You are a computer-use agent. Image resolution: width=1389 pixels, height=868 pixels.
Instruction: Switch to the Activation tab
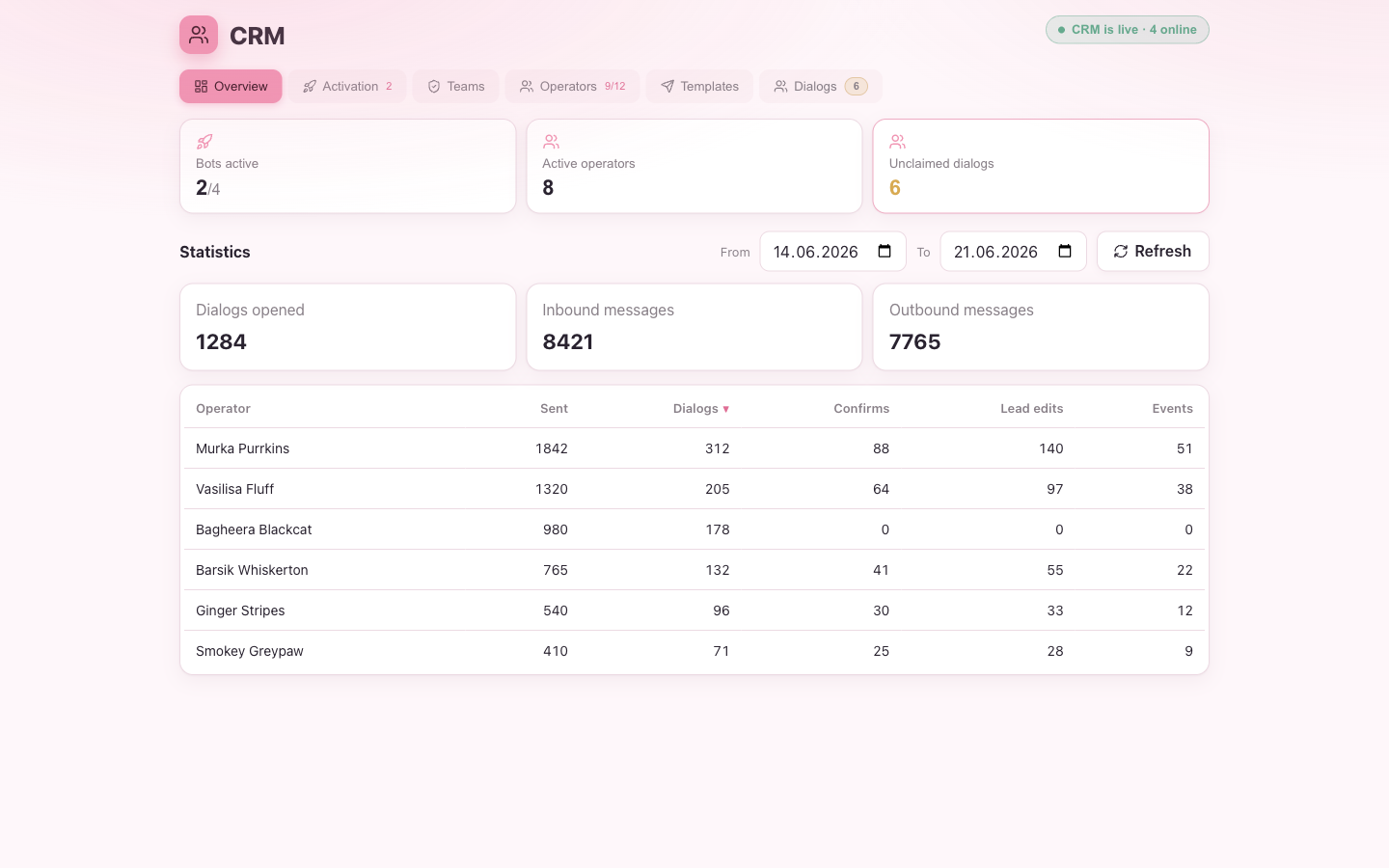coord(347,86)
